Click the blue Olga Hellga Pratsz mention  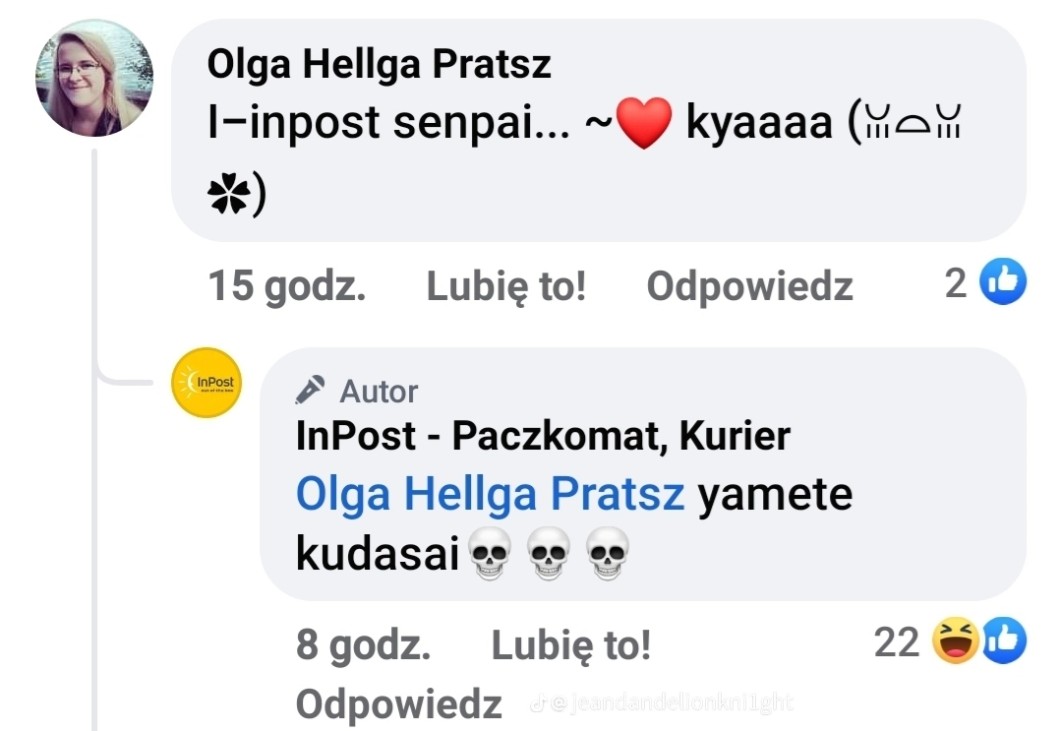[490, 495]
